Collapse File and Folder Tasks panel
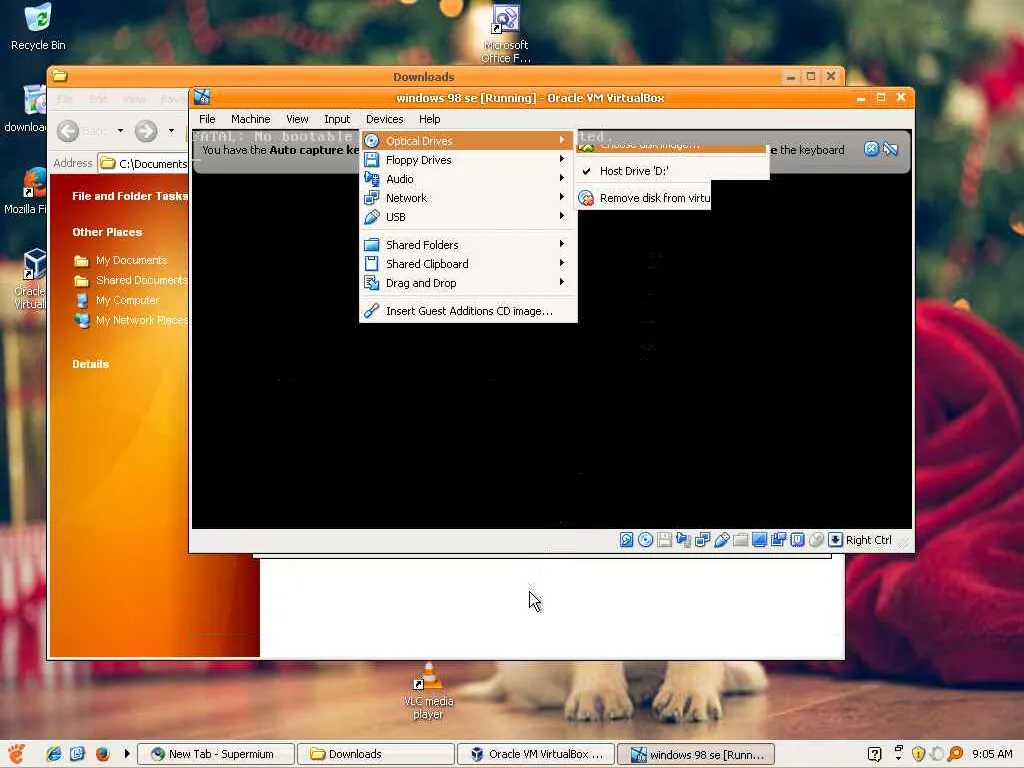This screenshot has width=1024, height=768. point(130,196)
